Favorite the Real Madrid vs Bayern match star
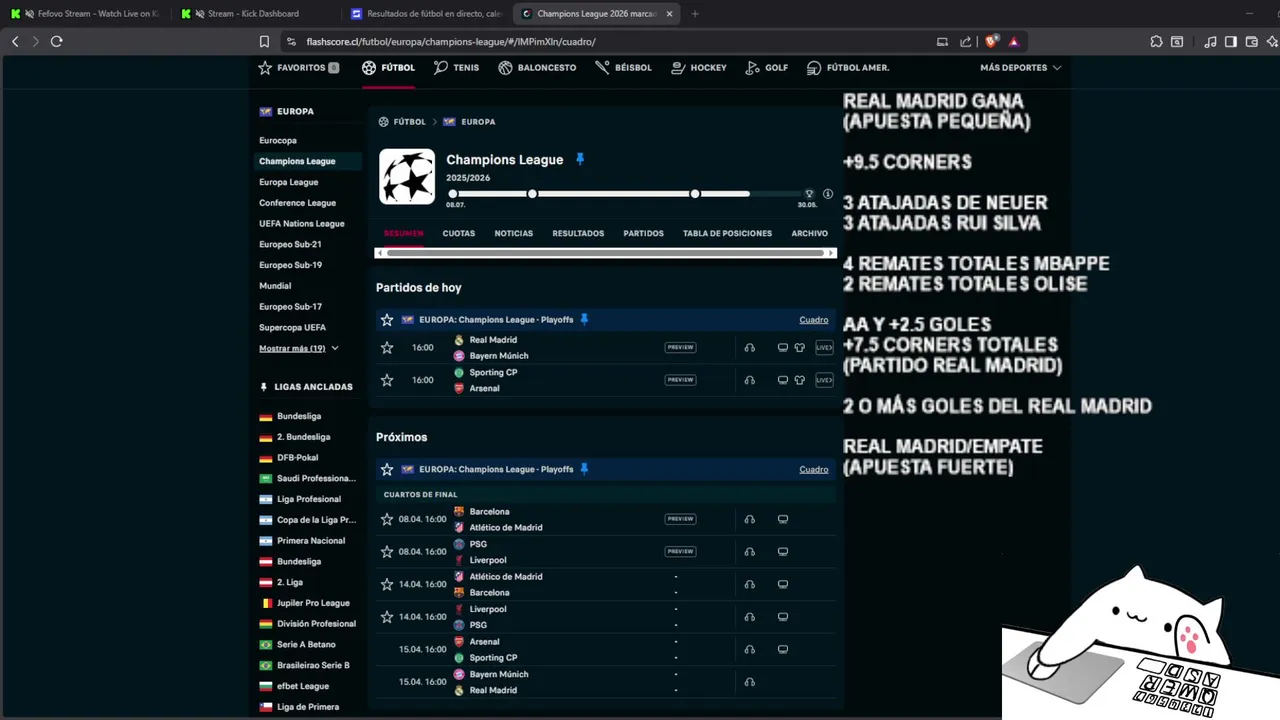This screenshot has width=1280, height=720. click(x=387, y=348)
